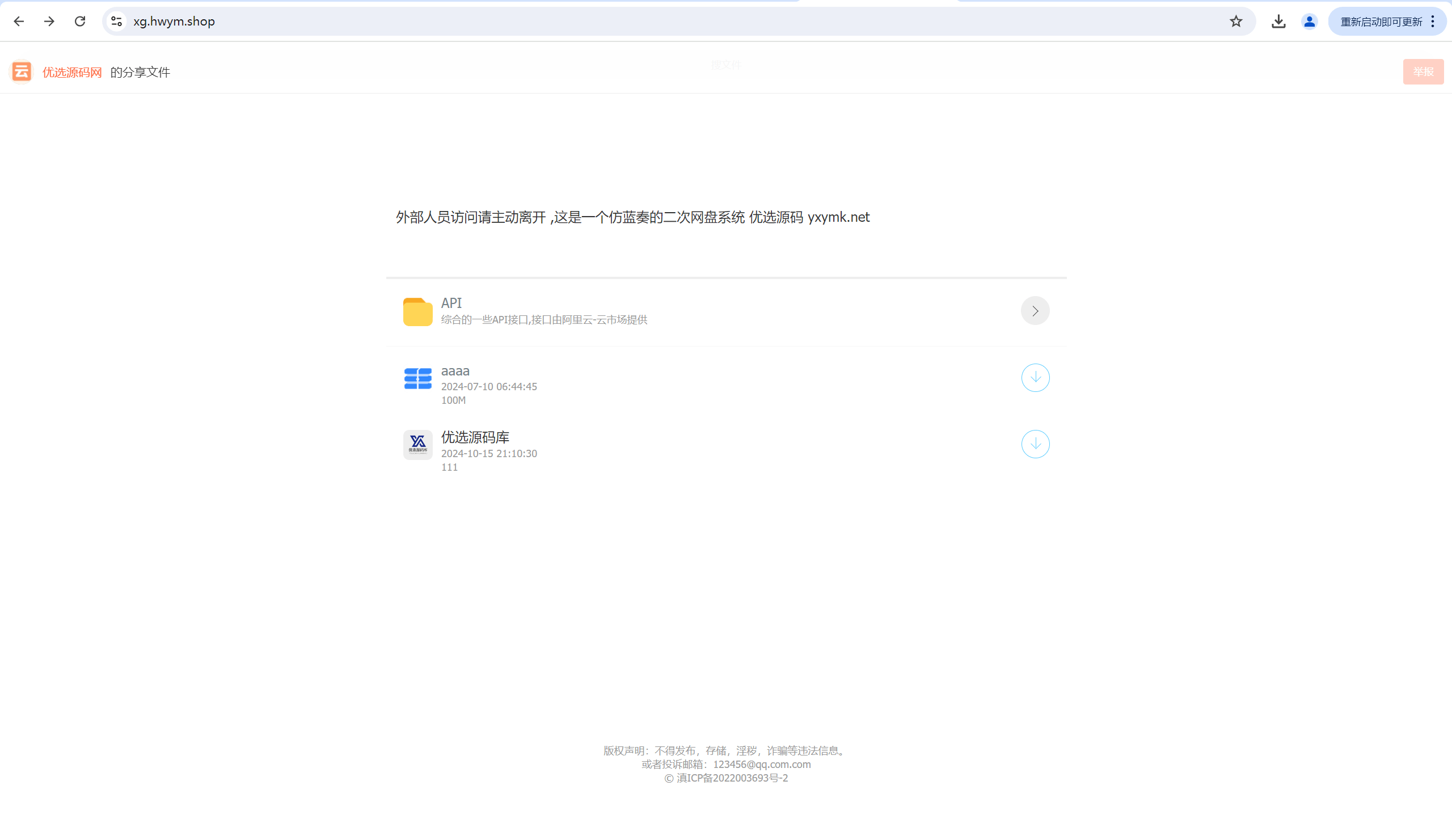Open the yellow API folder icon
The width and height of the screenshot is (1452, 840).
pyautogui.click(x=418, y=311)
